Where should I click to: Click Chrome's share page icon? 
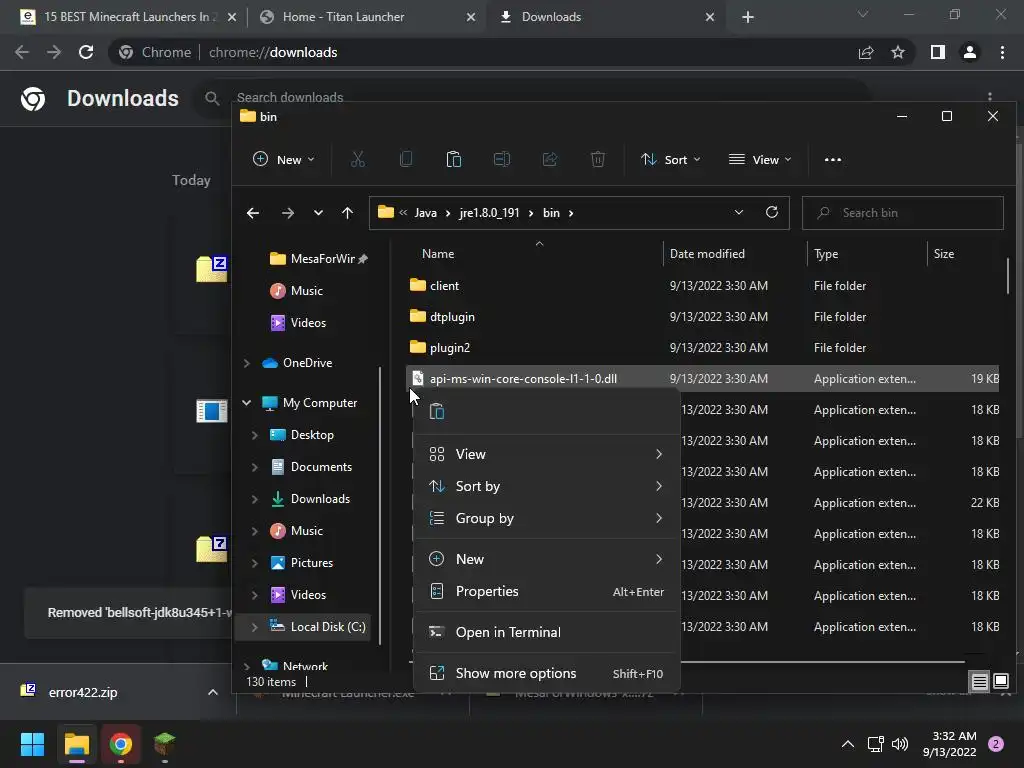866,52
